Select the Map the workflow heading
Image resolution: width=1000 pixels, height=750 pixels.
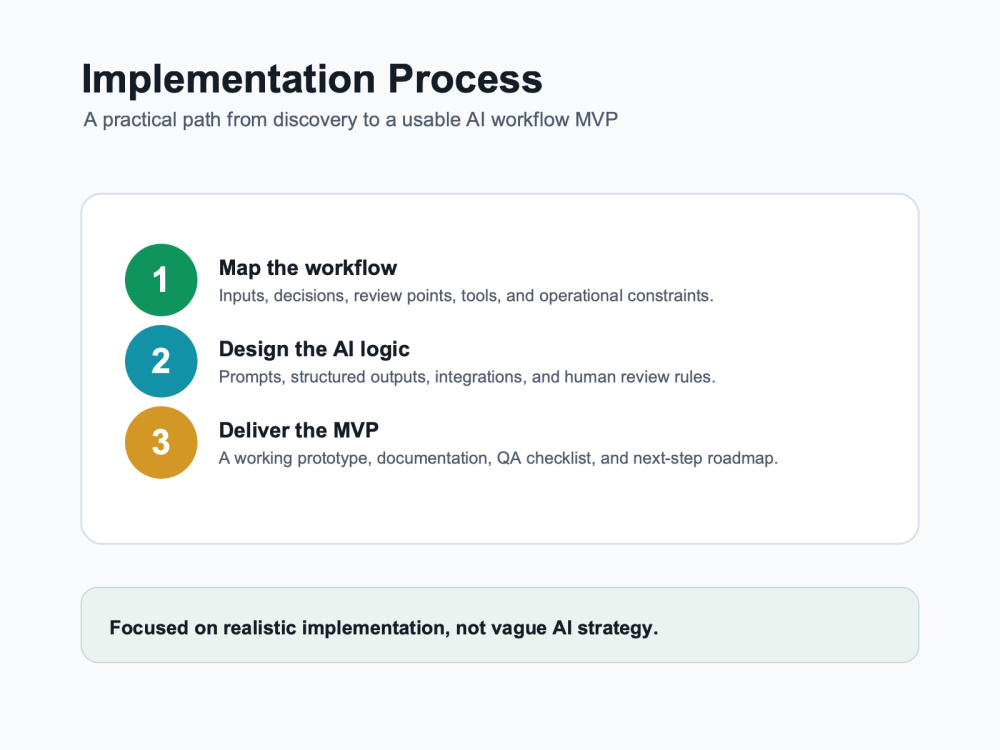click(x=307, y=268)
